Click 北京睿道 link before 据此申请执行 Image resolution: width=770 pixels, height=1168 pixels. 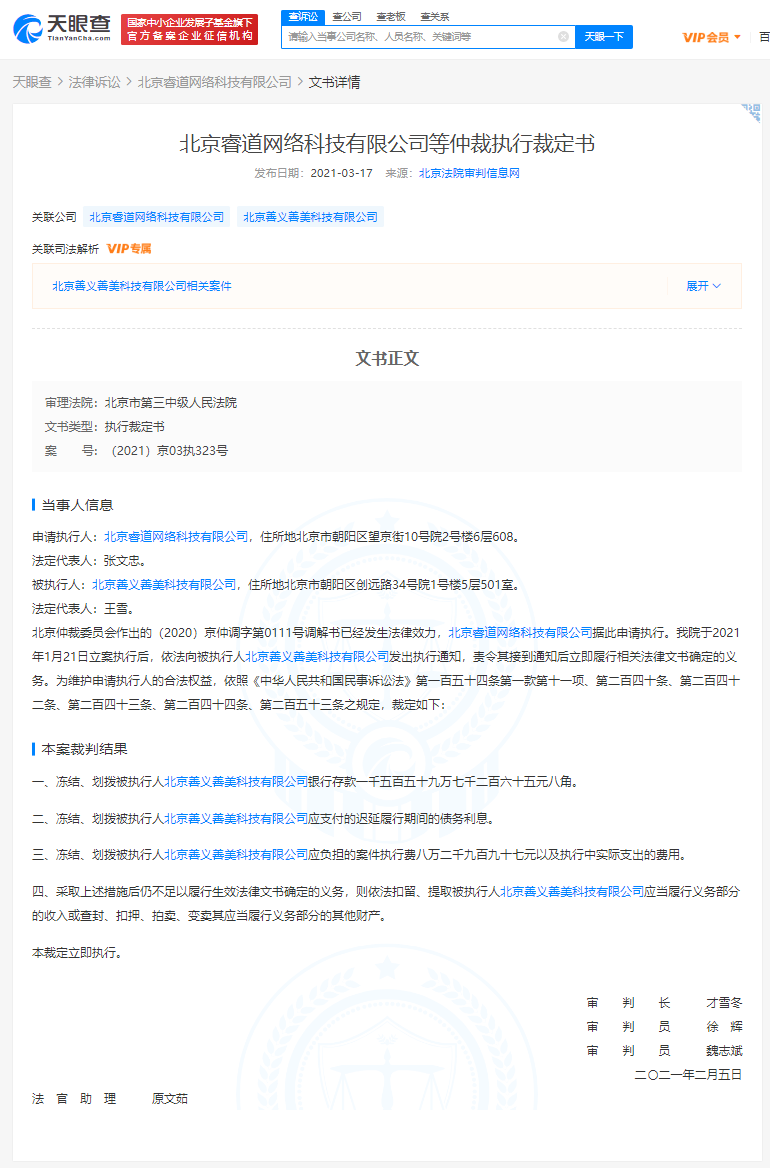[x=520, y=632]
